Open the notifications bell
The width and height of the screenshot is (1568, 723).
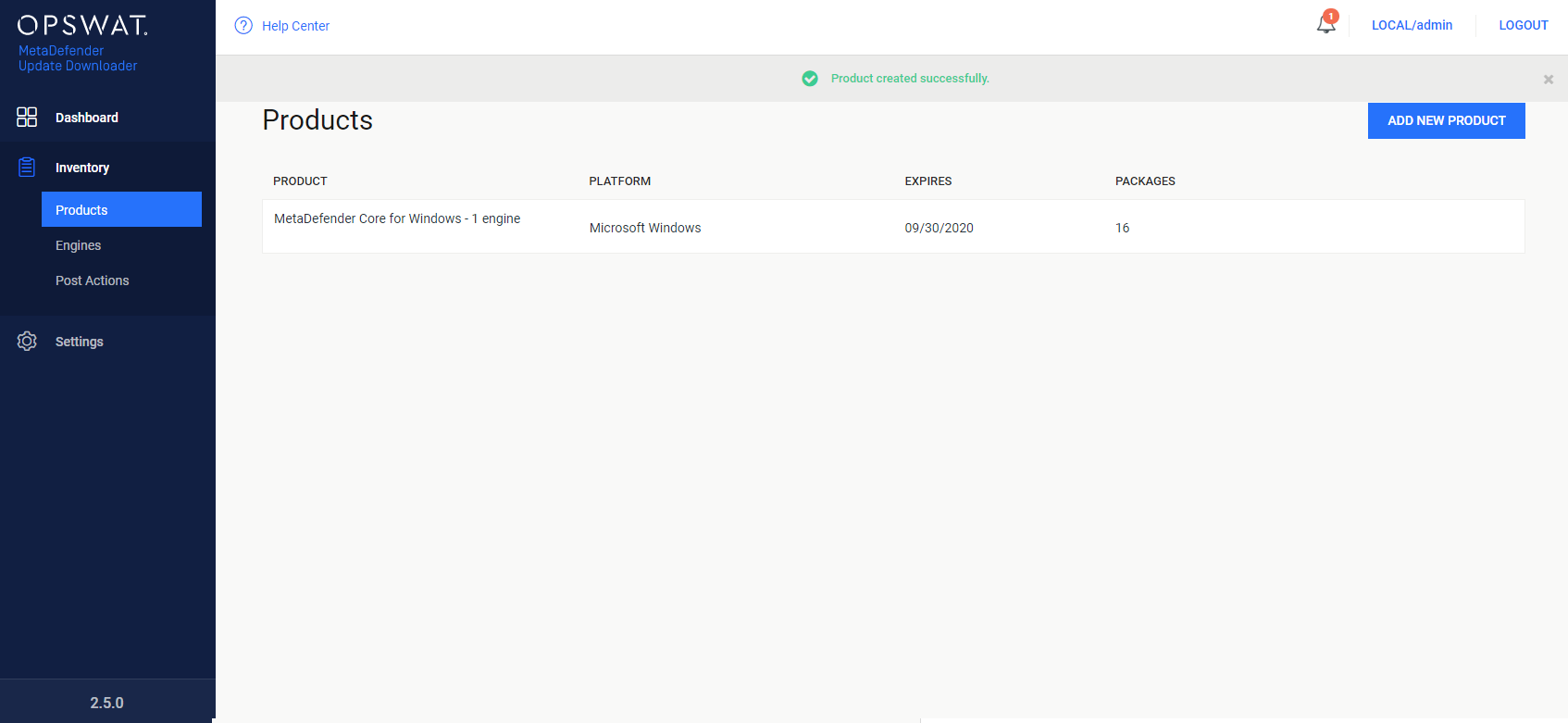click(1325, 25)
